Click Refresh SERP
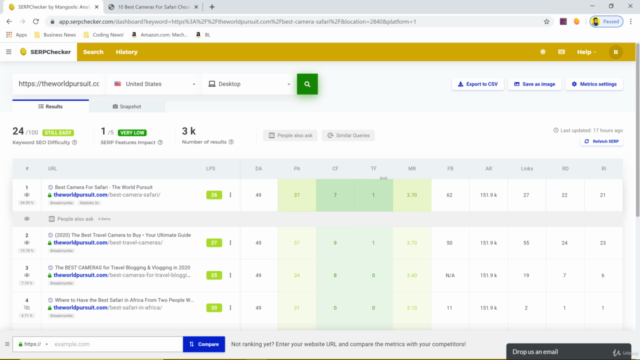The width and height of the screenshot is (640, 360). click(602, 141)
